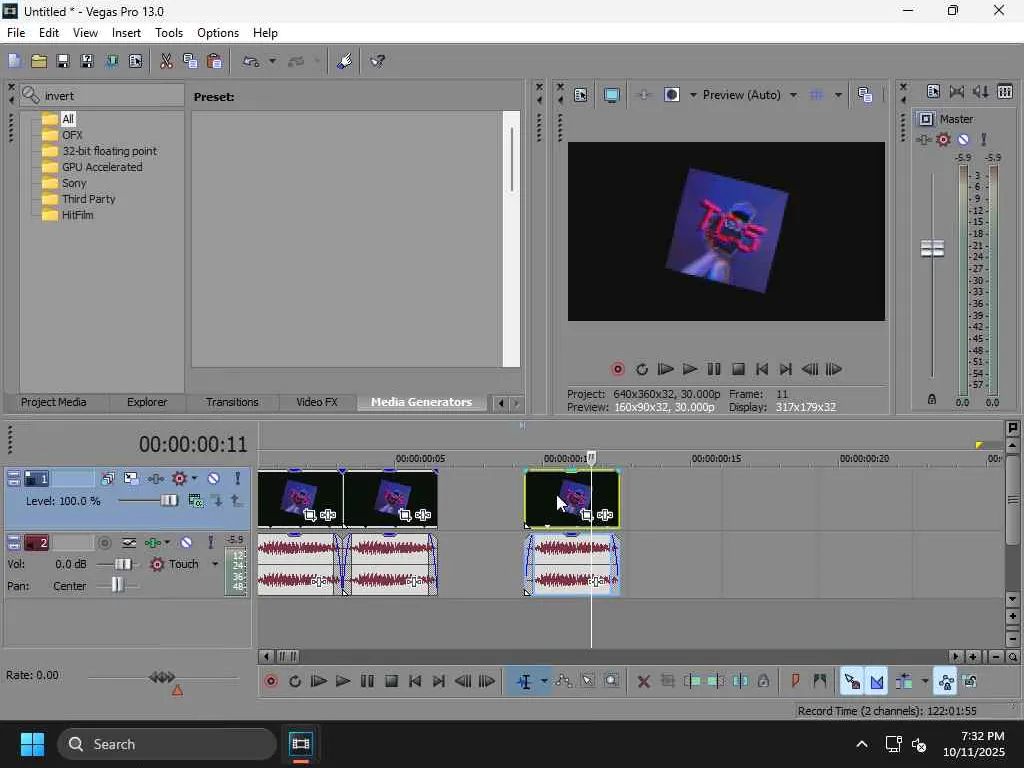The image size is (1024, 768).
Task: Open the Tools menu
Action: click(x=168, y=33)
